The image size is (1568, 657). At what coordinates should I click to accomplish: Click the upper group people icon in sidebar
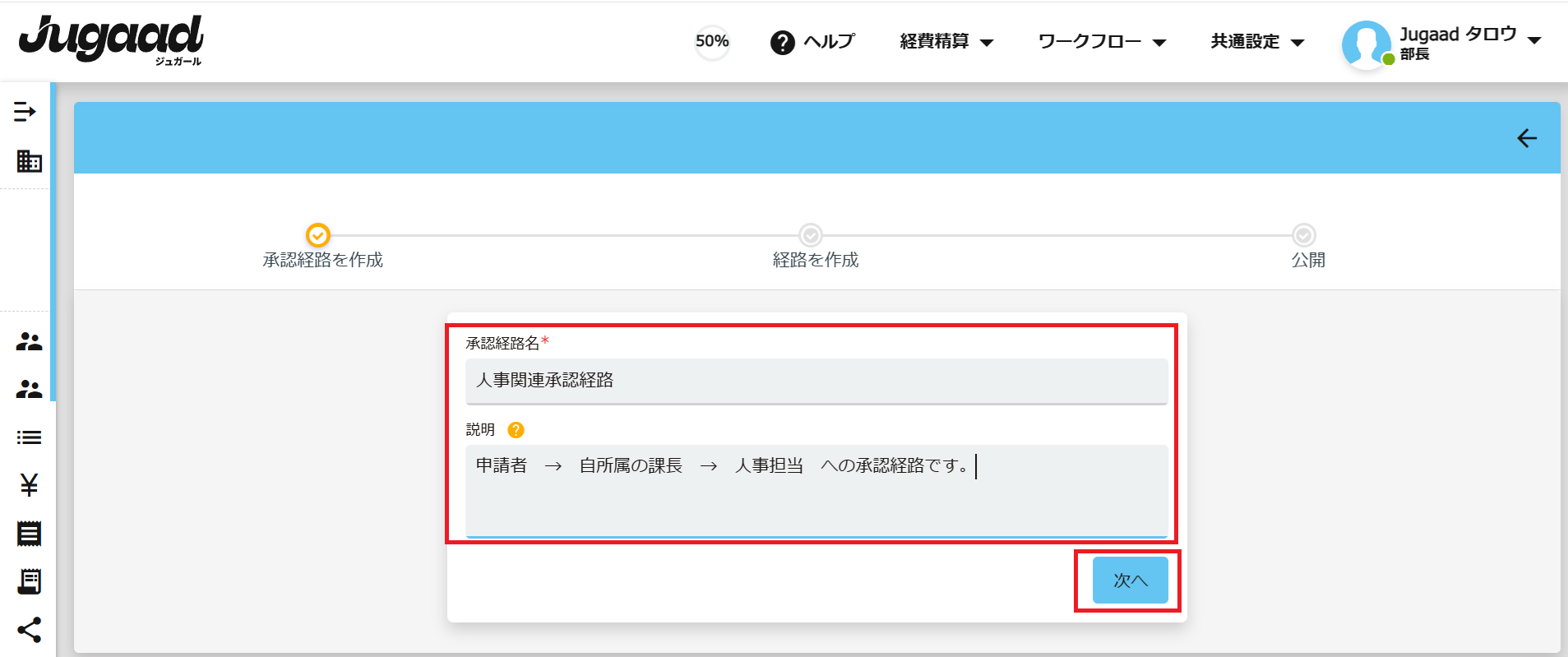click(x=29, y=341)
